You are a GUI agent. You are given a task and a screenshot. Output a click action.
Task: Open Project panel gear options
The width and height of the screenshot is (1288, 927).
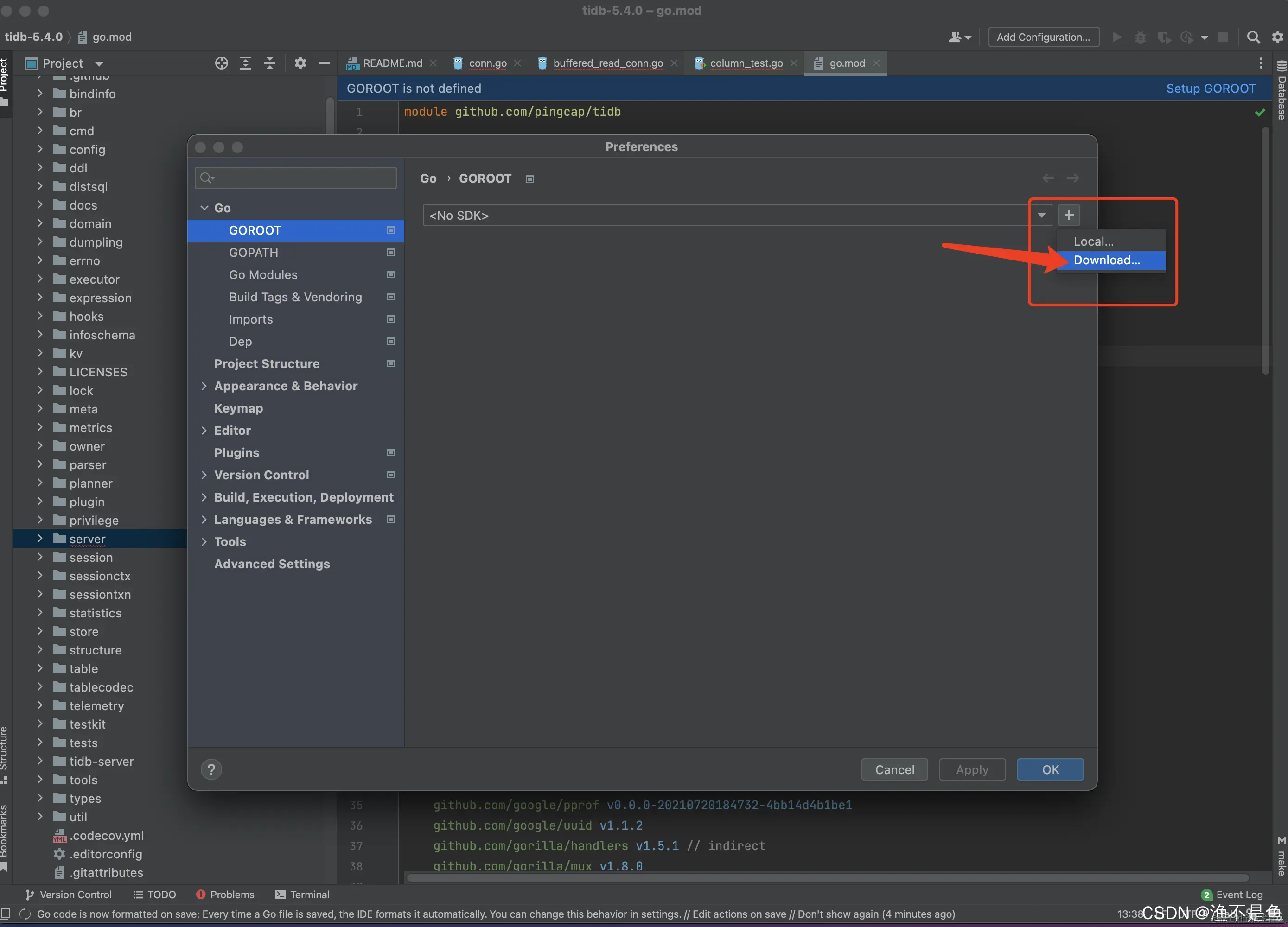tap(300, 63)
